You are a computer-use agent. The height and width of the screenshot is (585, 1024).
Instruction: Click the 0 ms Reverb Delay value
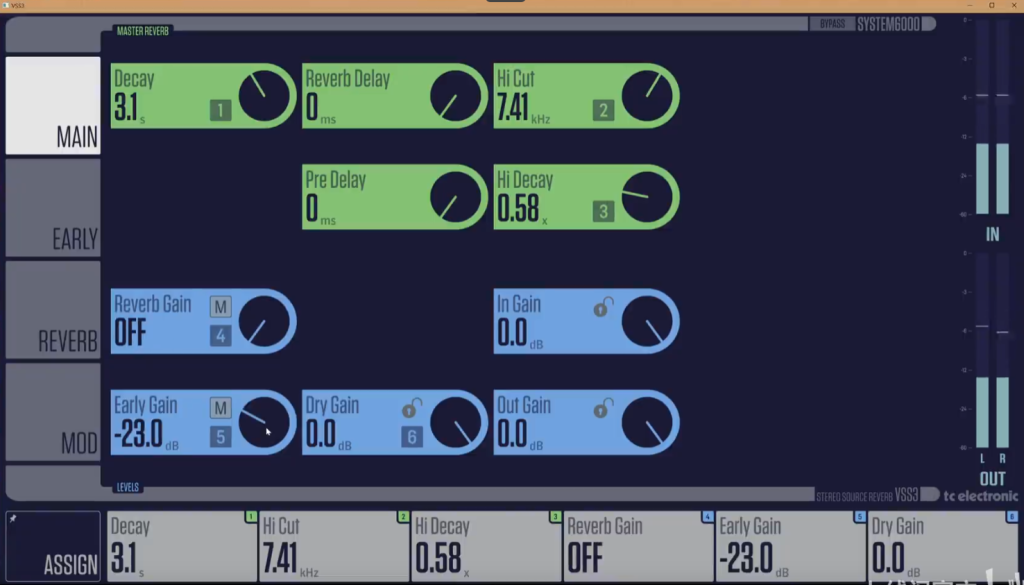tap(321, 108)
